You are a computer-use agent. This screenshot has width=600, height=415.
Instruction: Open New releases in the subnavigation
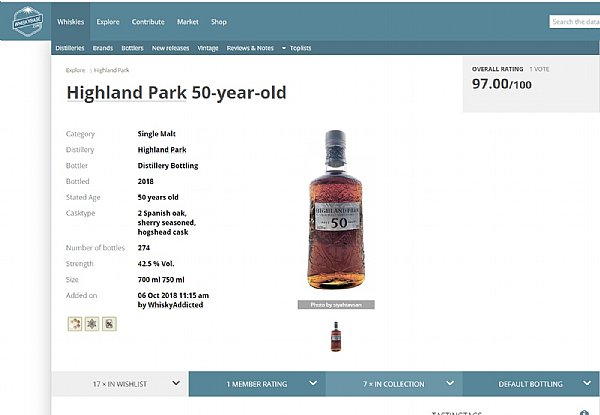tap(170, 48)
